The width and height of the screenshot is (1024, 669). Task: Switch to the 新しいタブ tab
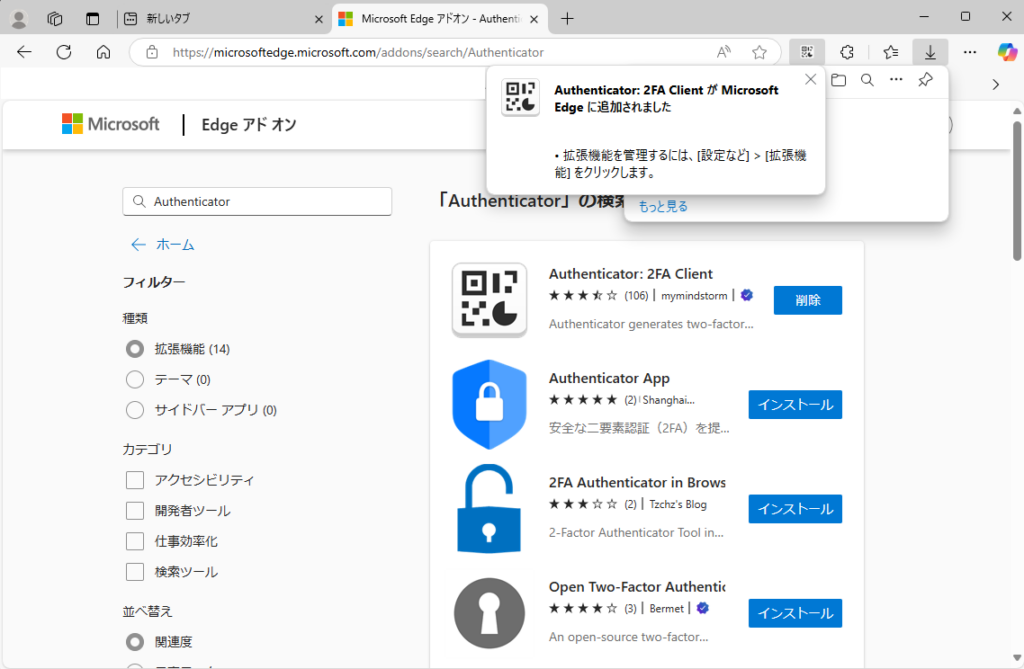pyautogui.click(x=222, y=19)
